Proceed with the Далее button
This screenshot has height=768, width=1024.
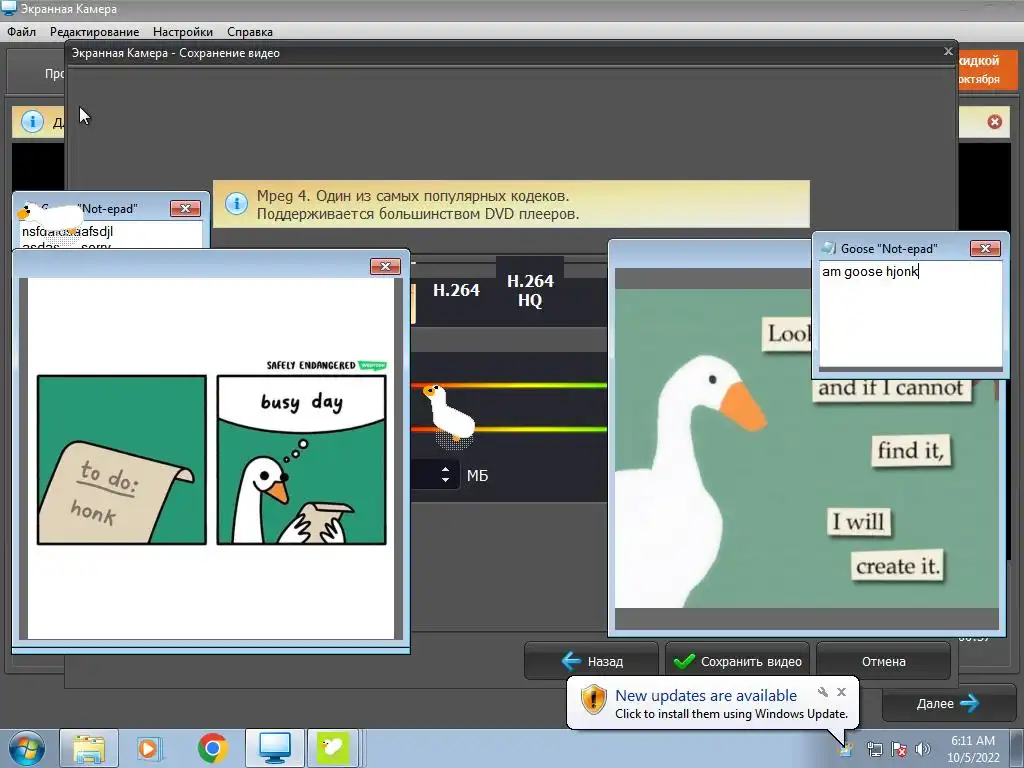947,703
